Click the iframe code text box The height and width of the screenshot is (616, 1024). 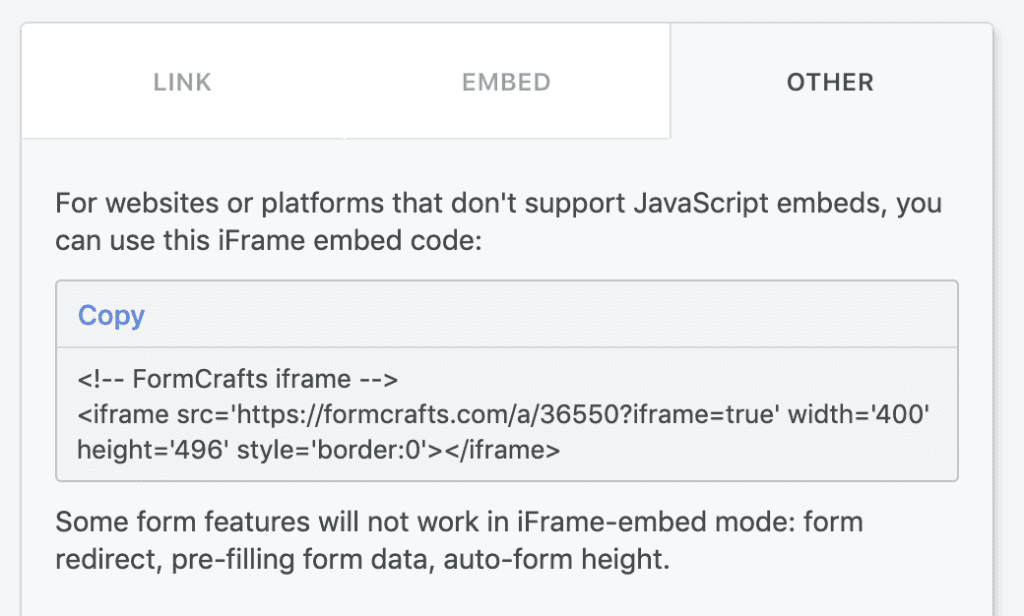[507, 414]
